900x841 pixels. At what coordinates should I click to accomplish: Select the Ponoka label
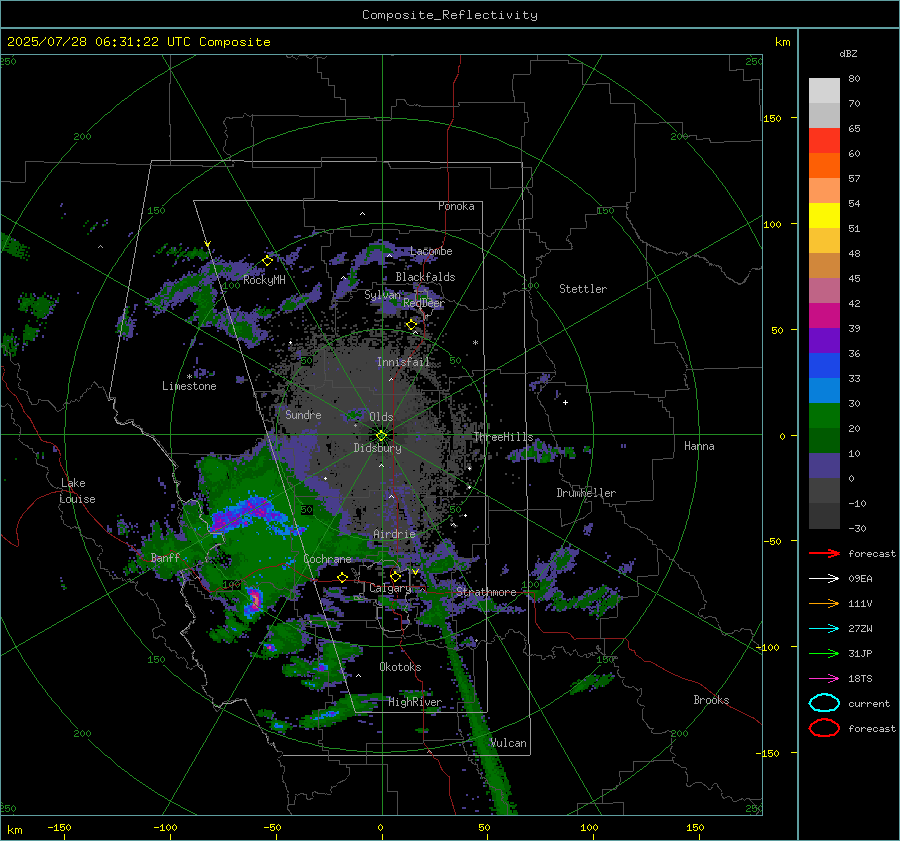click(456, 206)
